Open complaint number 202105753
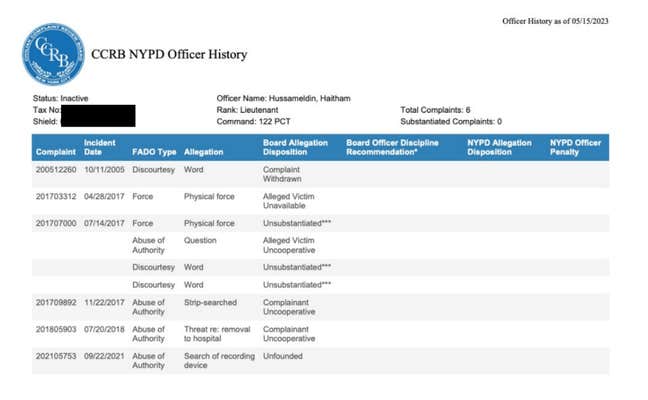The image size is (648, 400). click(56, 355)
